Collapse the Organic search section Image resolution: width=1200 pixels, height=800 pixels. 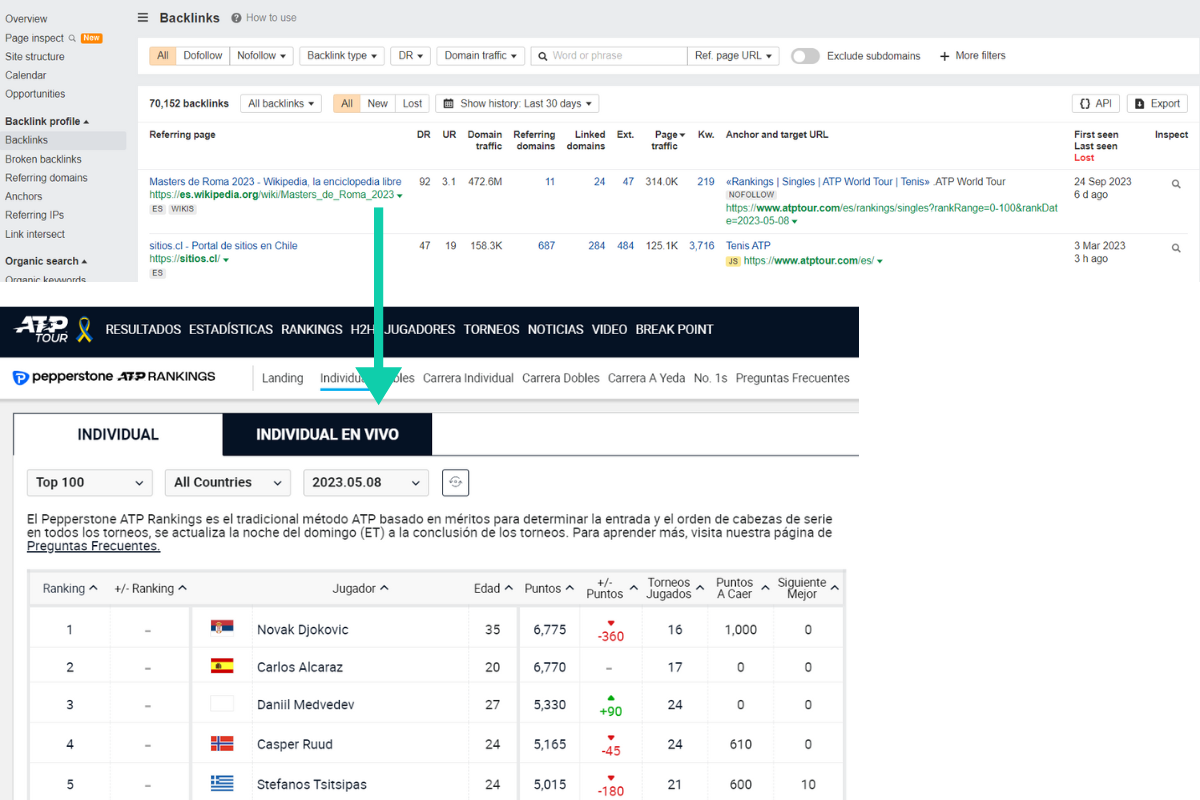pyautogui.click(x=46, y=261)
